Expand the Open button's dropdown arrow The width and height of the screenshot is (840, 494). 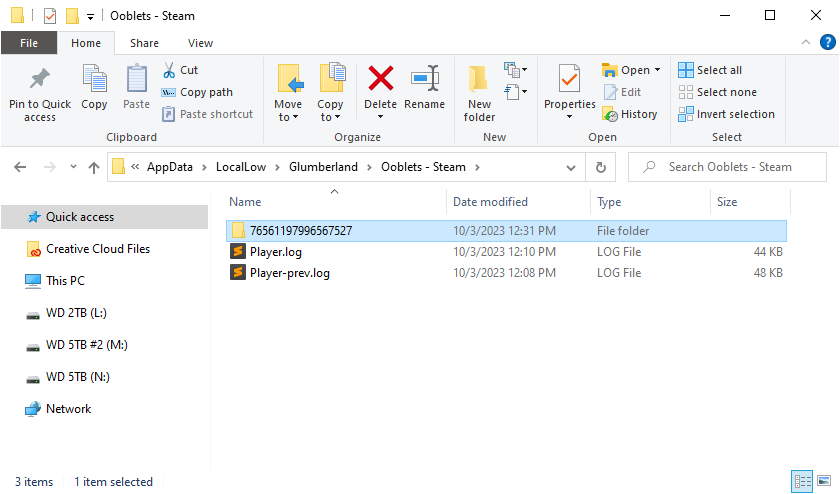[x=657, y=70]
